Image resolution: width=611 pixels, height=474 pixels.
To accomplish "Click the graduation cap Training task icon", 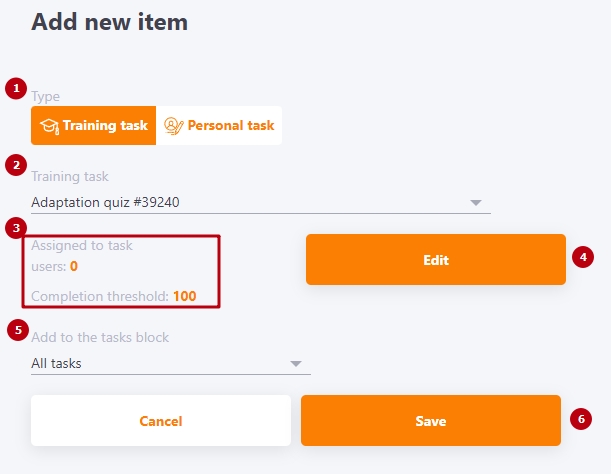I will [x=49, y=126].
